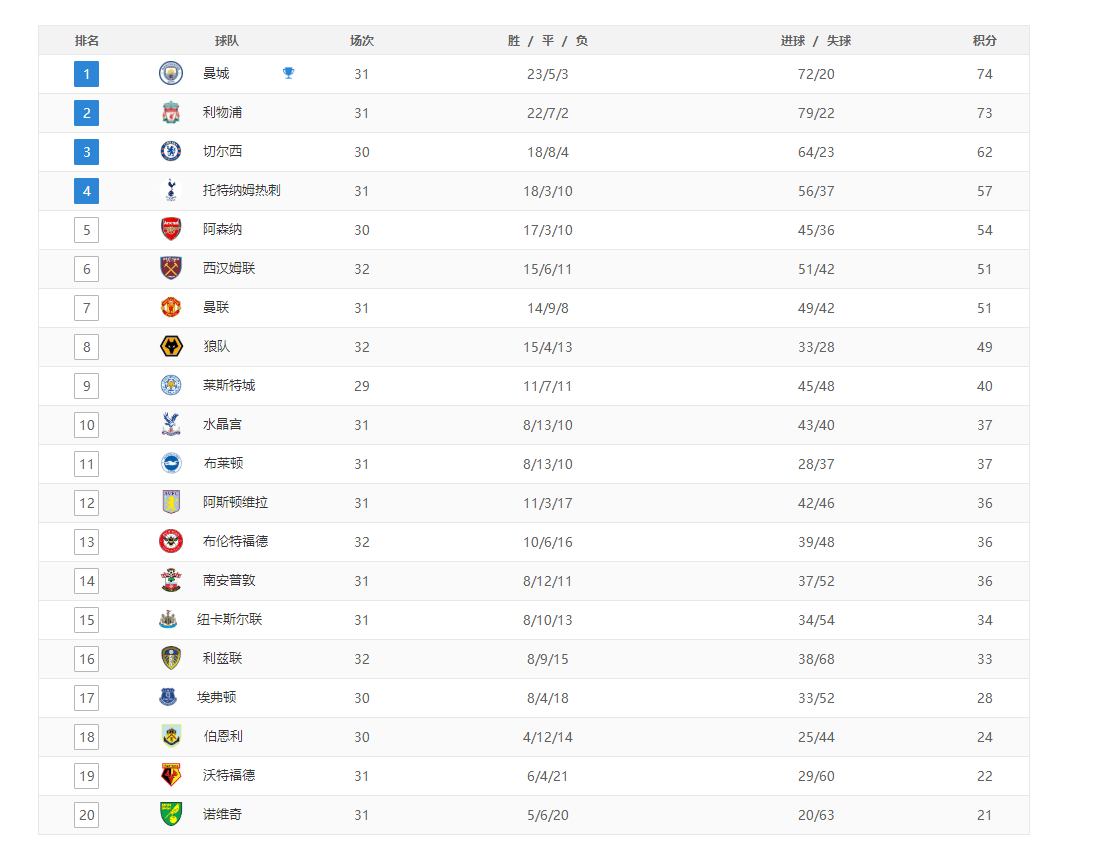Click the Wolves crest beside 狼队
This screenshot has width=1102, height=851.
click(171, 346)
